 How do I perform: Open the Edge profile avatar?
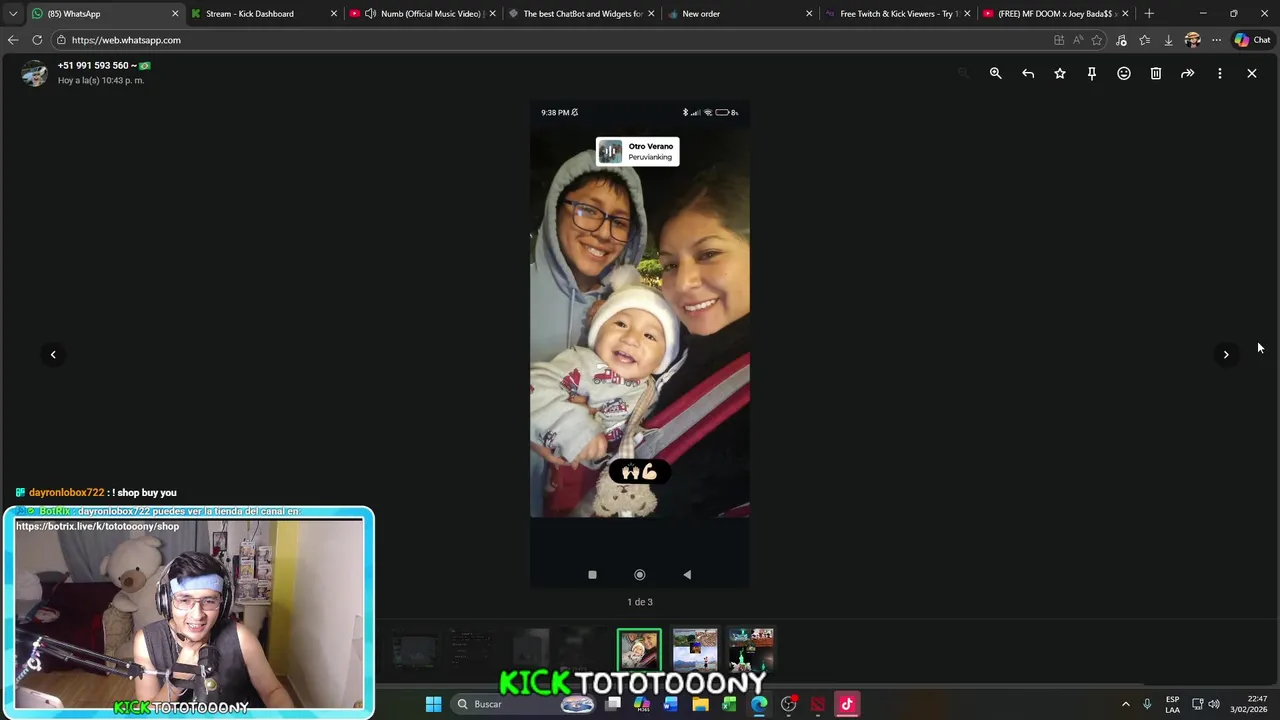coord(1192,40)
